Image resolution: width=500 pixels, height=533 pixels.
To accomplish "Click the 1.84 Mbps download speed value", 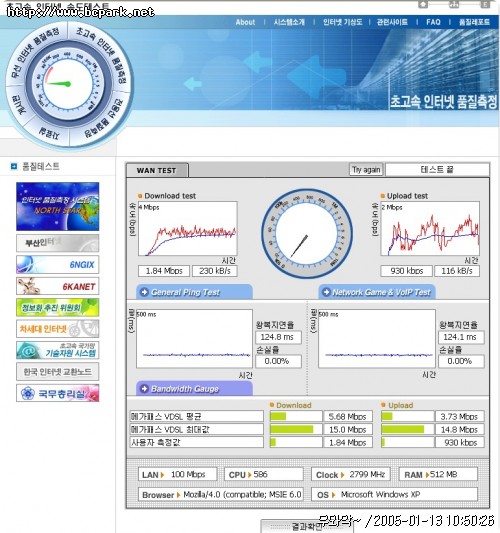I will point(164,271).
